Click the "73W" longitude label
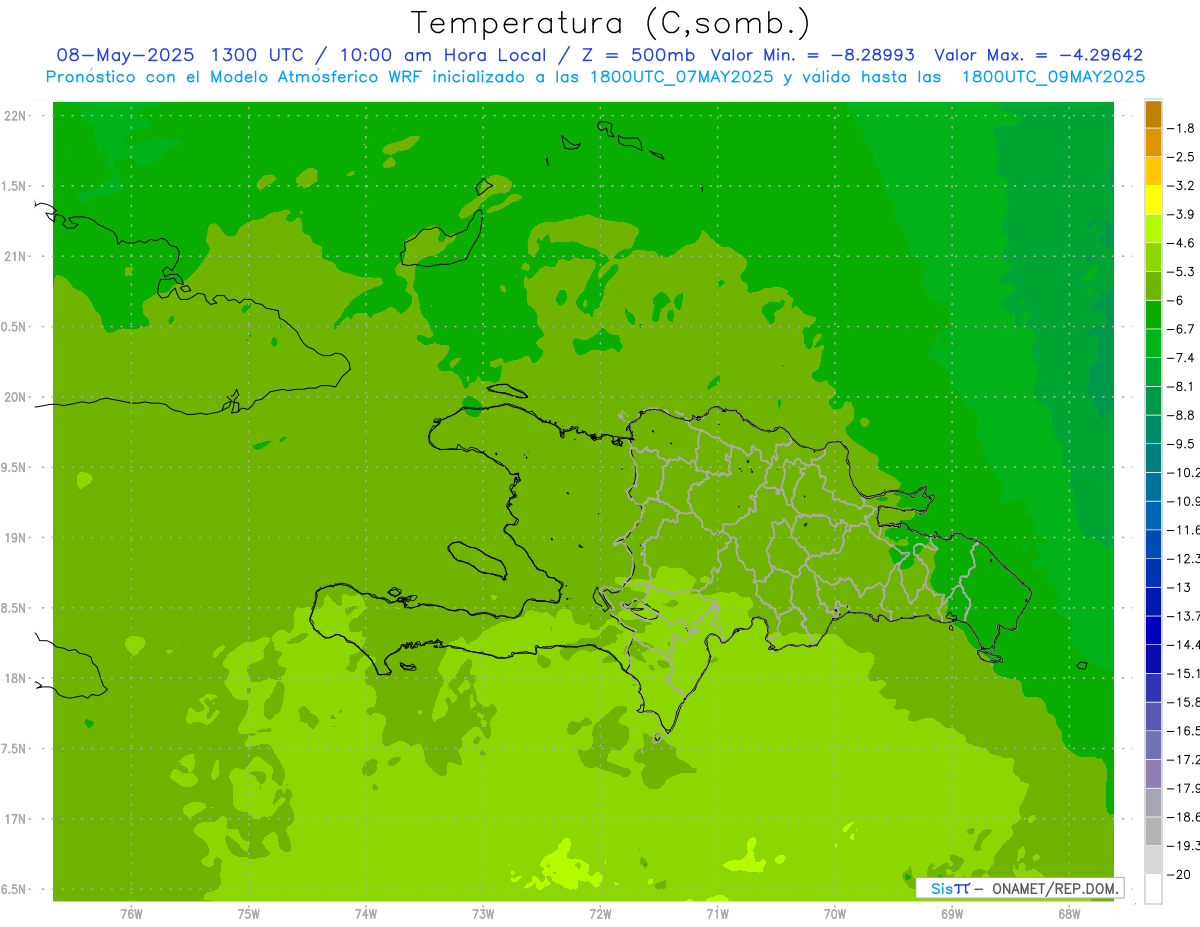Image resolution: width=1200 pixels, height=927 pixels. (x=483, y=914)
